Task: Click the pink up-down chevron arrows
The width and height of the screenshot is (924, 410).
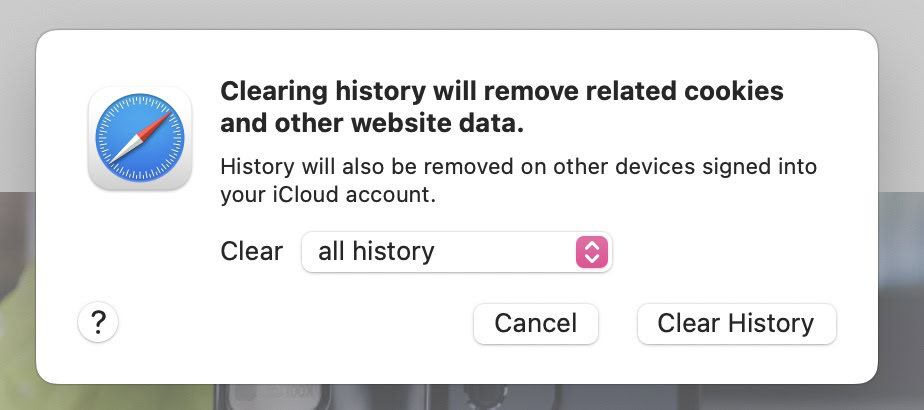Action: pos(592,251)
